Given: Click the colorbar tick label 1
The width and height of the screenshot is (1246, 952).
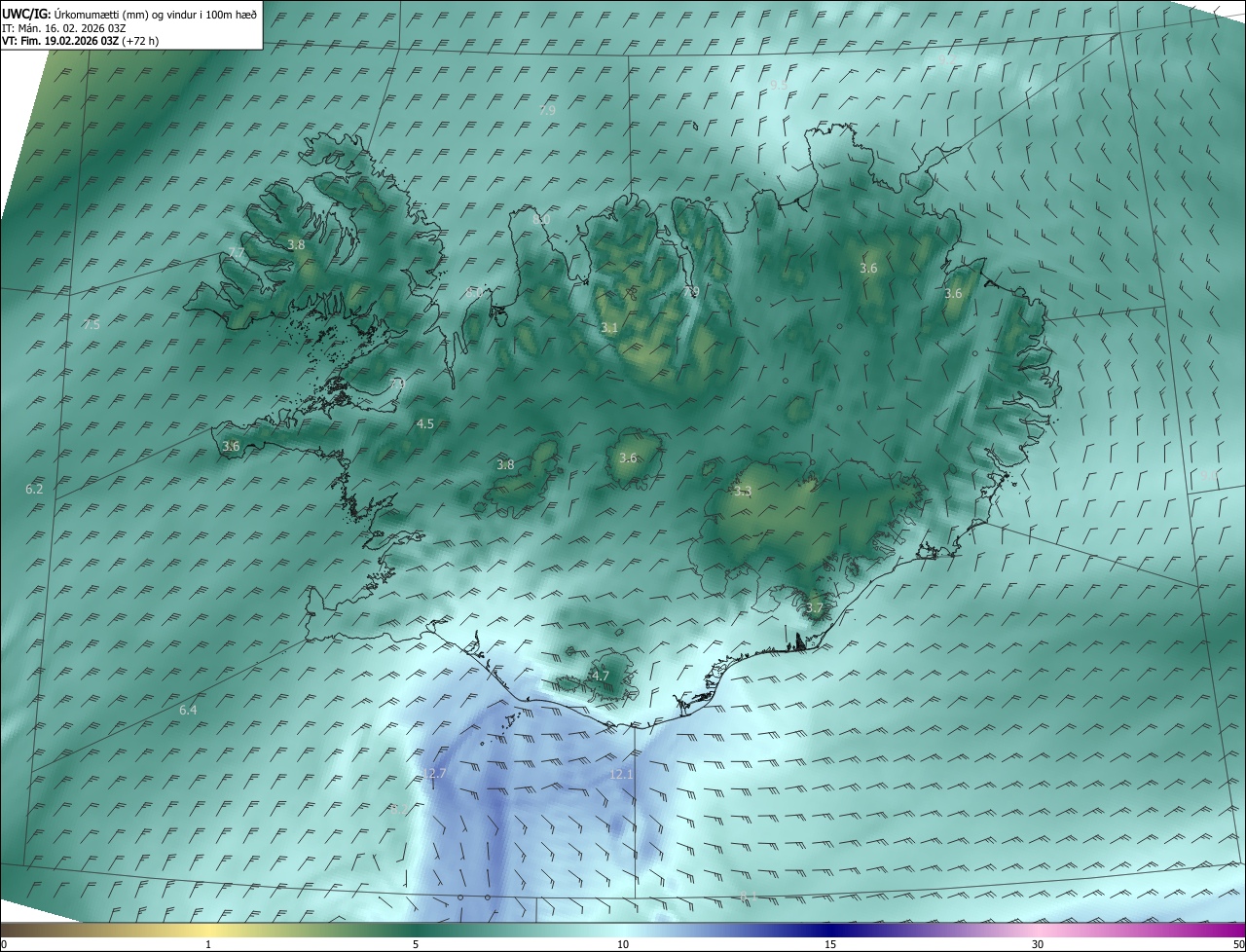Looking at the screenshot, I should click(x=208, y=944).
